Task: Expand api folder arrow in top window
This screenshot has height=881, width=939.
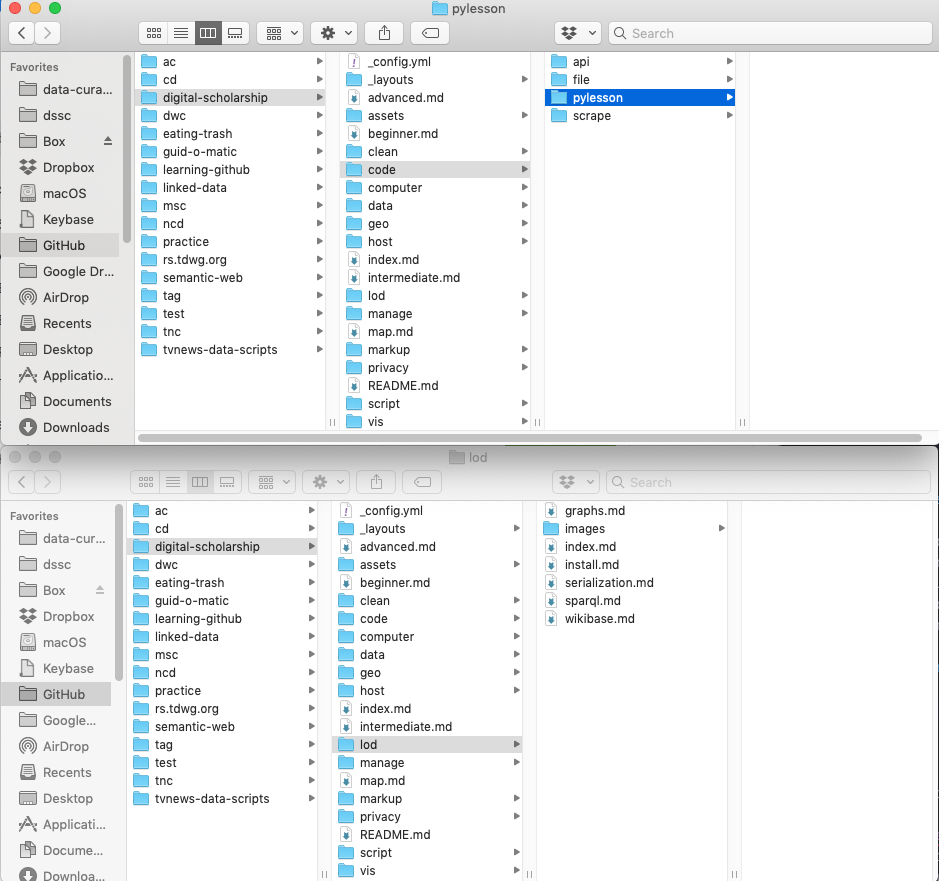Action: [729, 61]
